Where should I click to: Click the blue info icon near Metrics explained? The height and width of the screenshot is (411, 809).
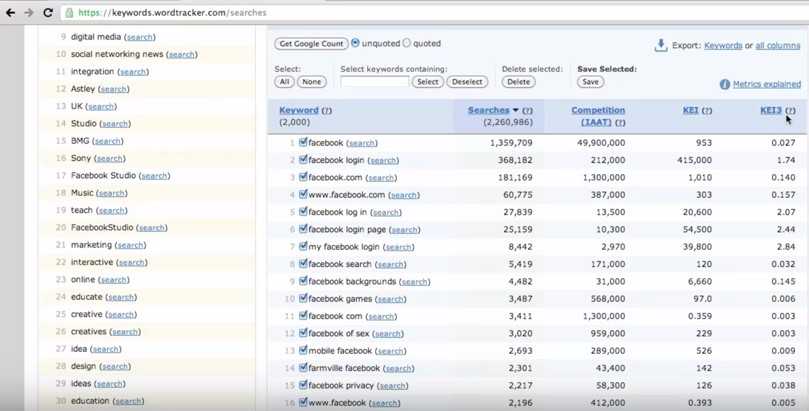(725, 85)
